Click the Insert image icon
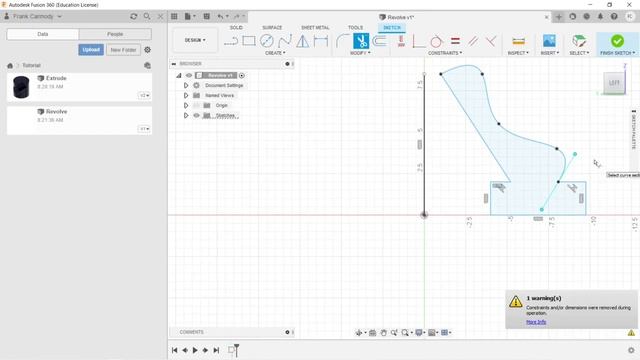 (x=549, y=41)
